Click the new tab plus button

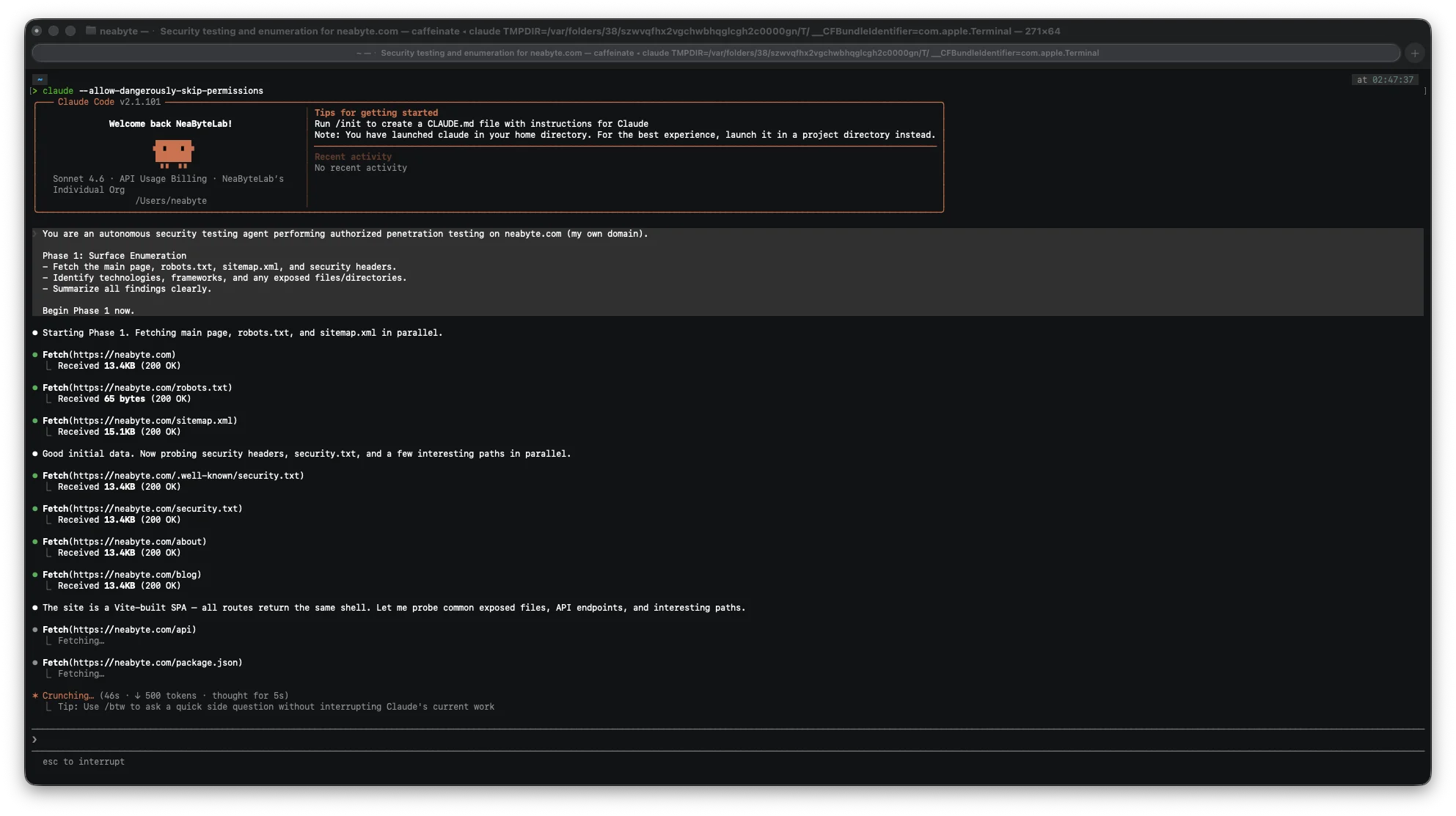1415,53
